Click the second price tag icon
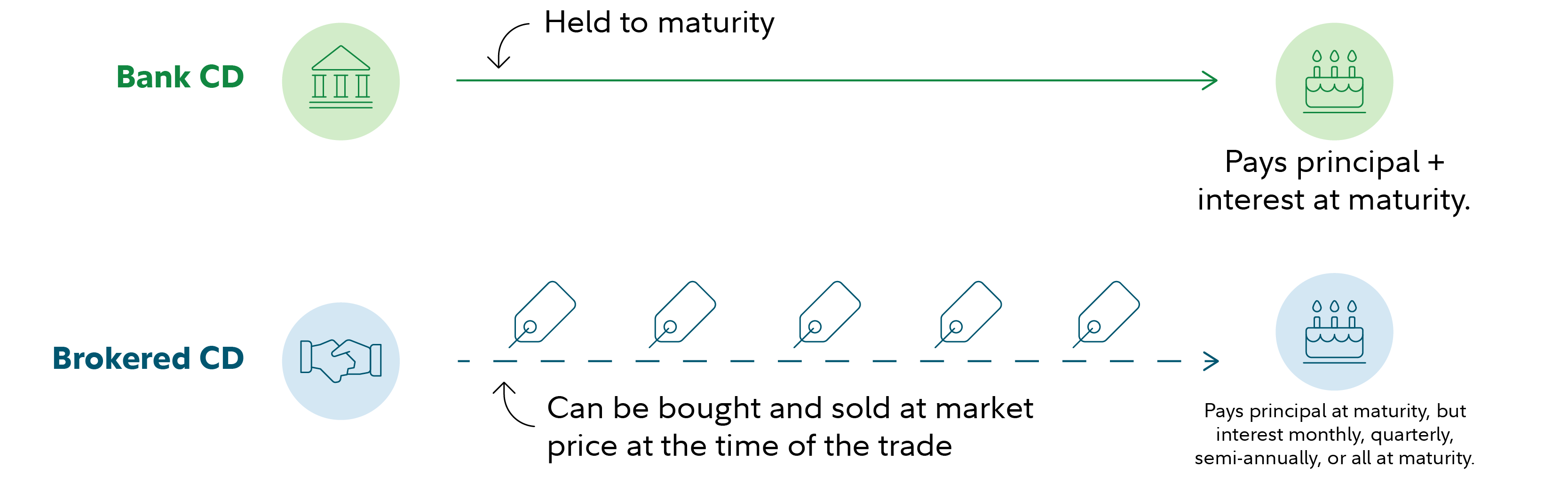 (682, 314)
